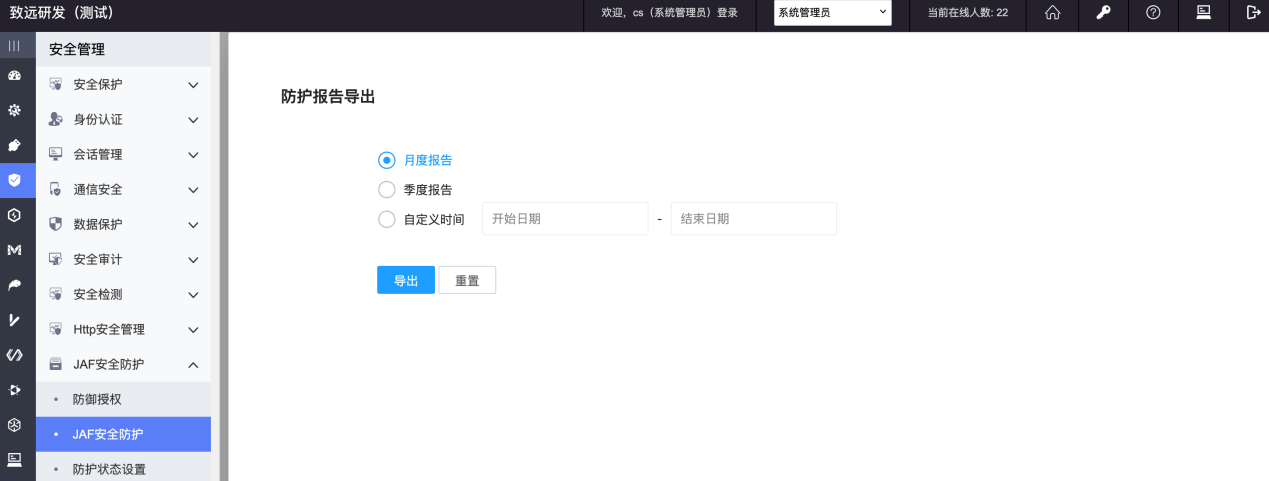Open the 防护状态设置 submenu item
This screenshot has height=481, width=1269.
(x=109, y=469)
